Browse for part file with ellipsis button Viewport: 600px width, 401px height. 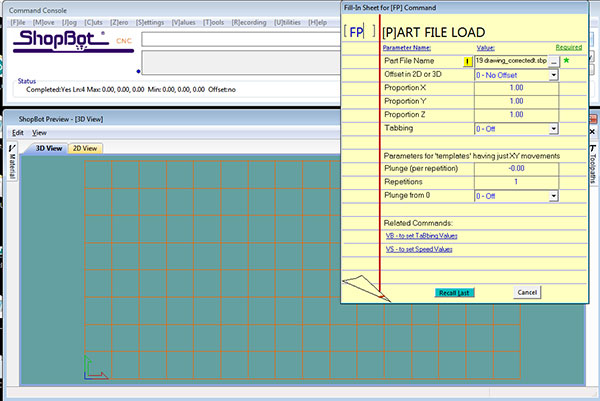(x=554, y=62)
